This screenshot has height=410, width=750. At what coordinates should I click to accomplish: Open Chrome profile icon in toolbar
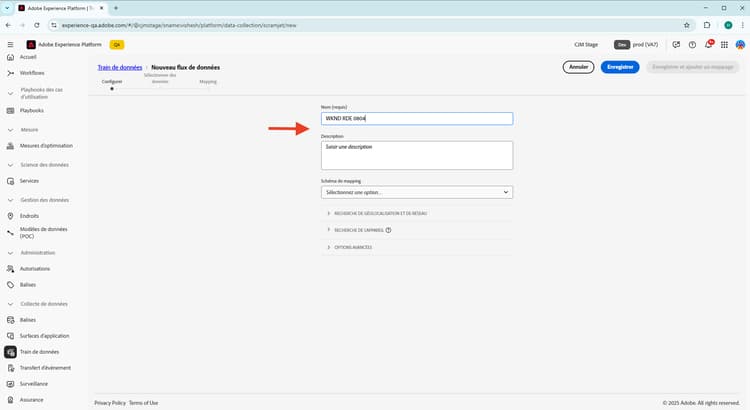[728, 25]
